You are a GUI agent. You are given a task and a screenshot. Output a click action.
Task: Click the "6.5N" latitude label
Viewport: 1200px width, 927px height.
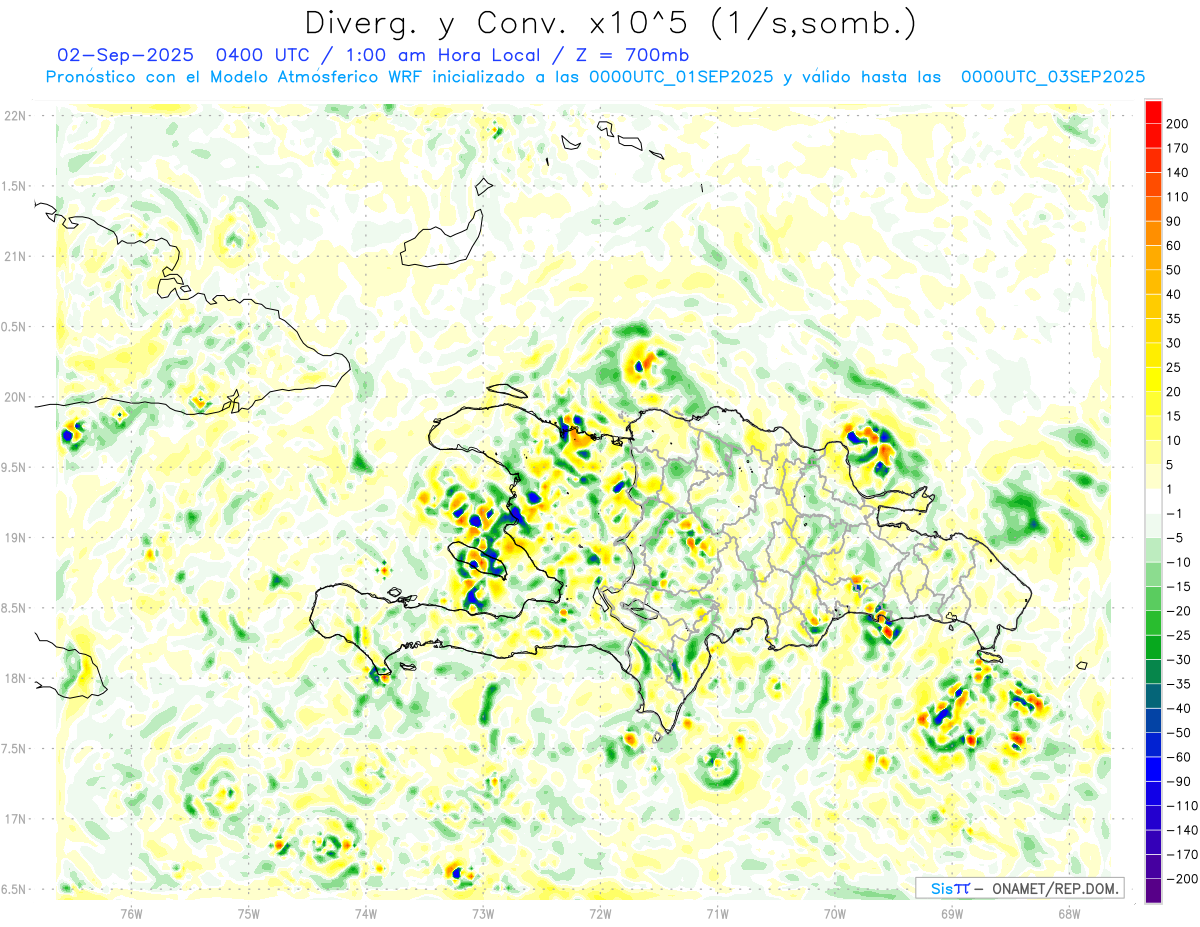15,889
